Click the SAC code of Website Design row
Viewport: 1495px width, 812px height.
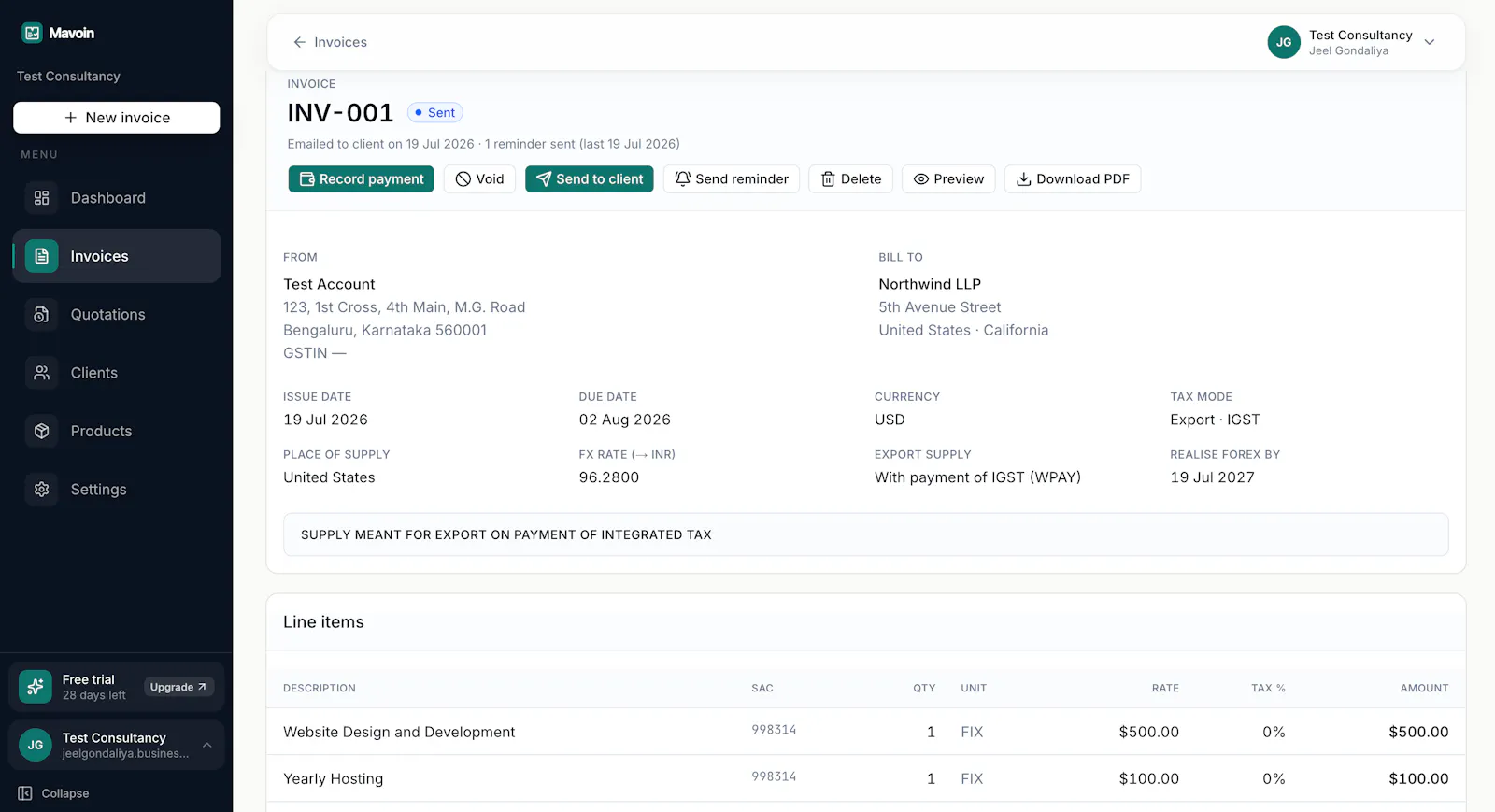click(x=774, y=730)
